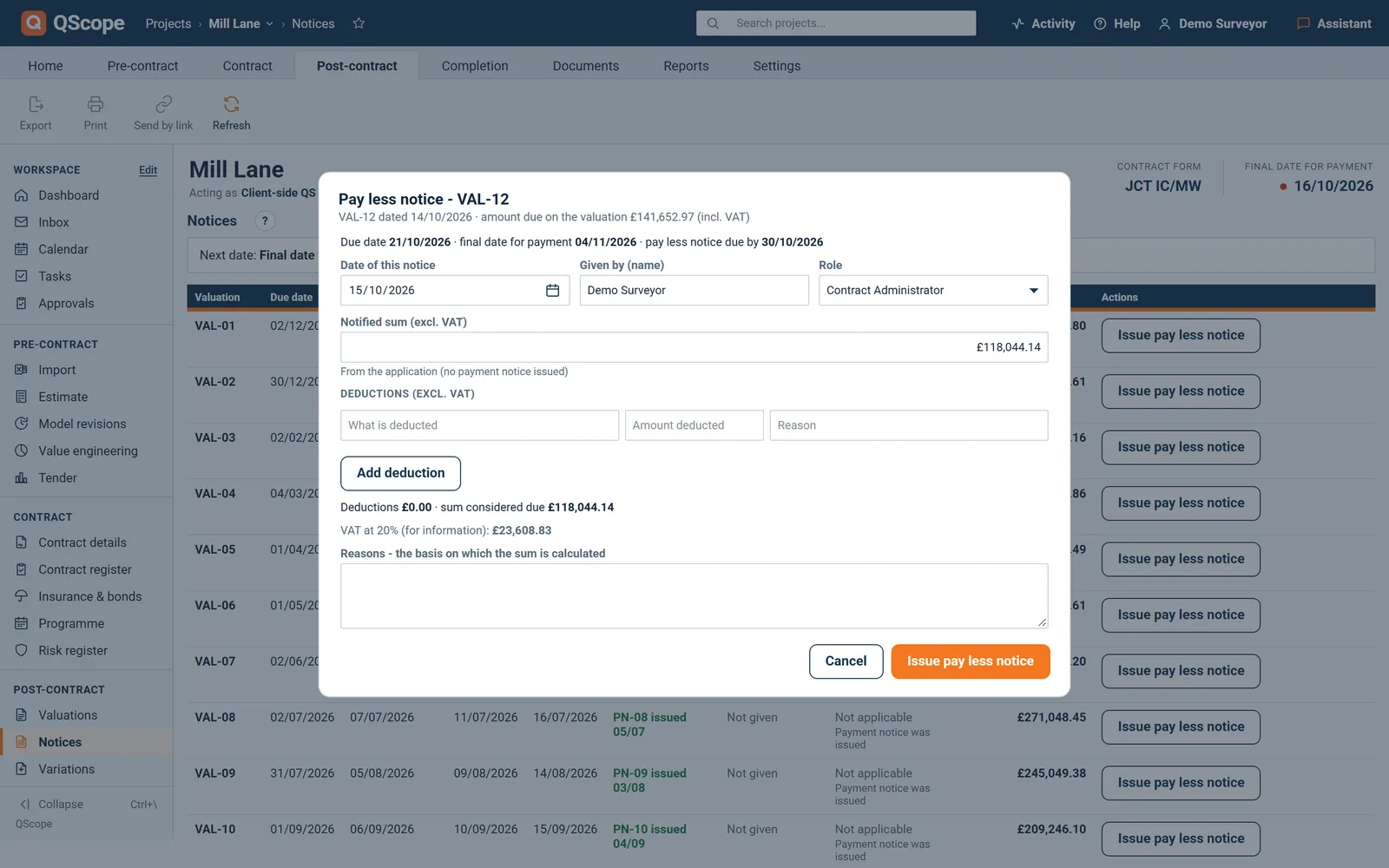Screen dimensions: 1389x868
Task: Click the Send by link icon
Action: tap(163, 113)
